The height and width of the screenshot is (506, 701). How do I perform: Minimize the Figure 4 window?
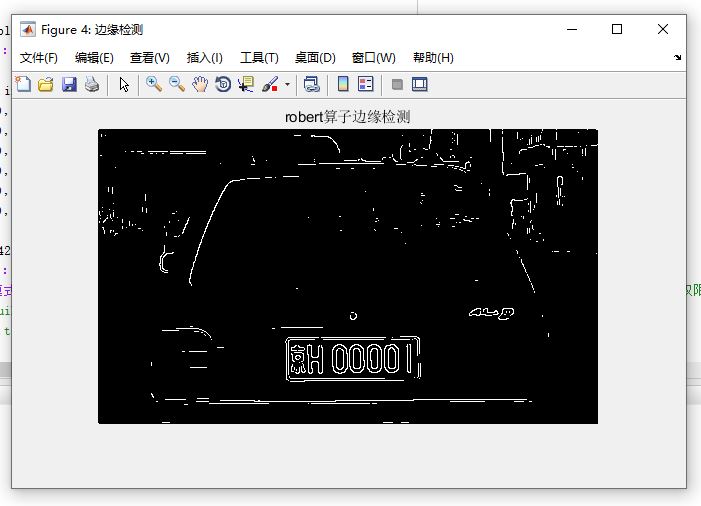572,30
